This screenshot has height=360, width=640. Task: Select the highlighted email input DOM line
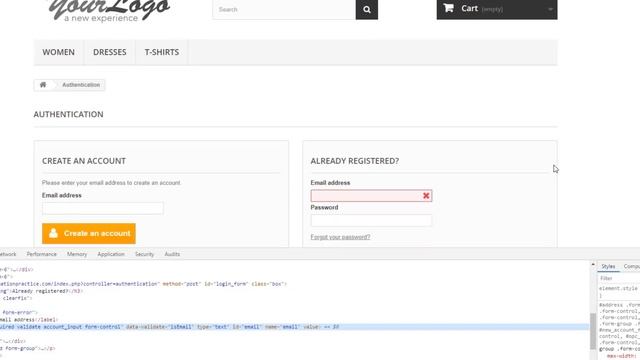coord(295,327)
